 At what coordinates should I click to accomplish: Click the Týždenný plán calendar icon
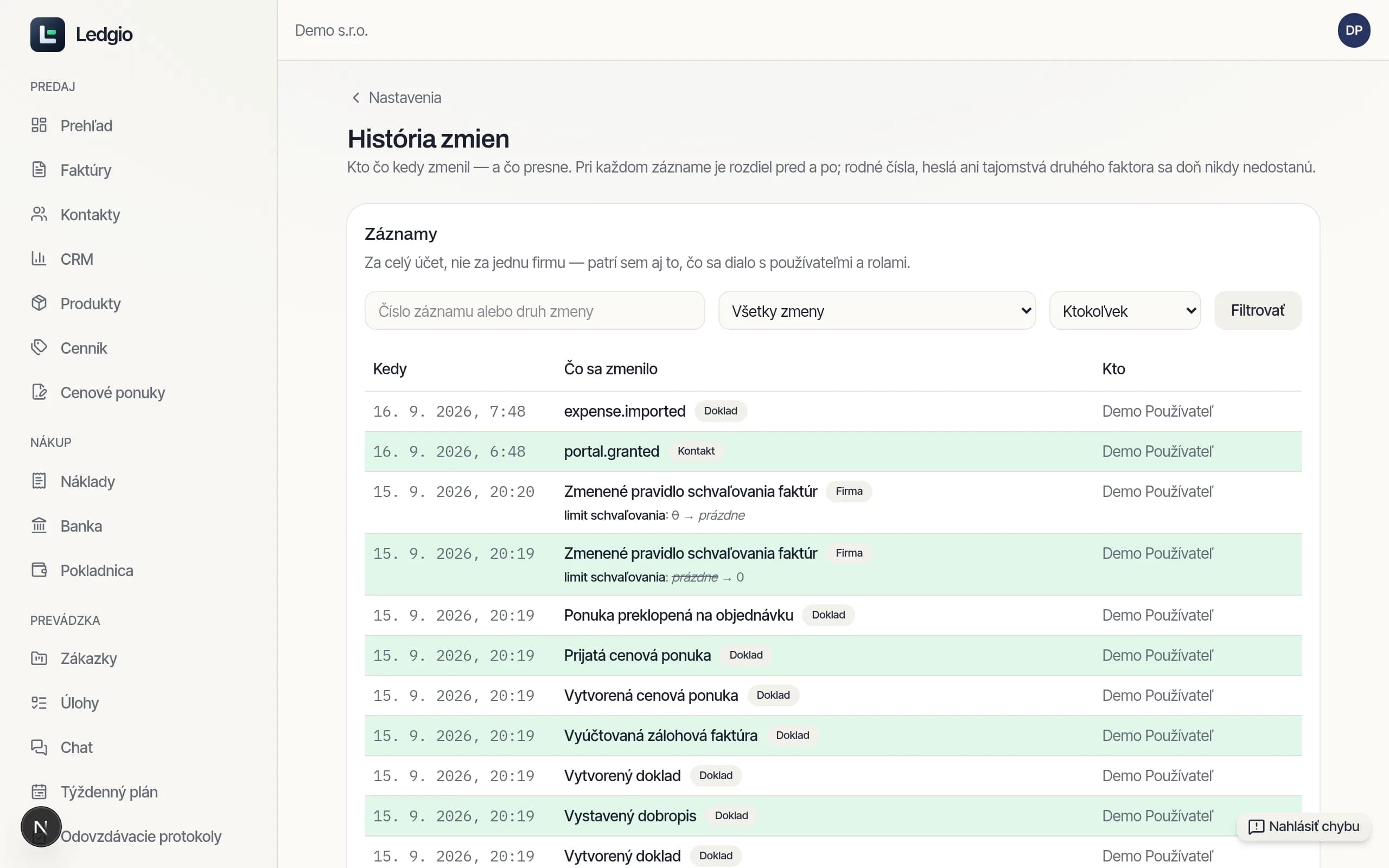pos(39,792)
